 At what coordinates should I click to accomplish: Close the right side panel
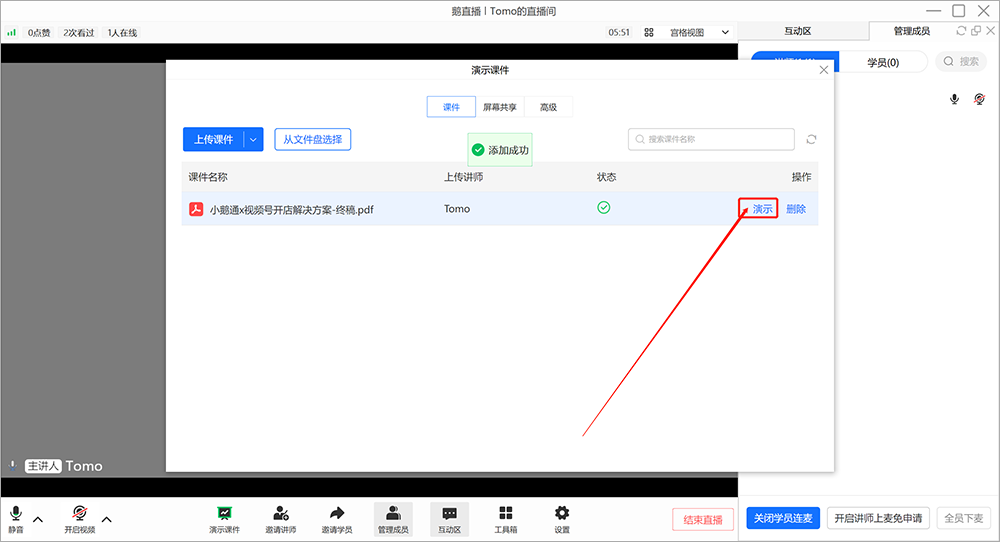tap(990, 31)
